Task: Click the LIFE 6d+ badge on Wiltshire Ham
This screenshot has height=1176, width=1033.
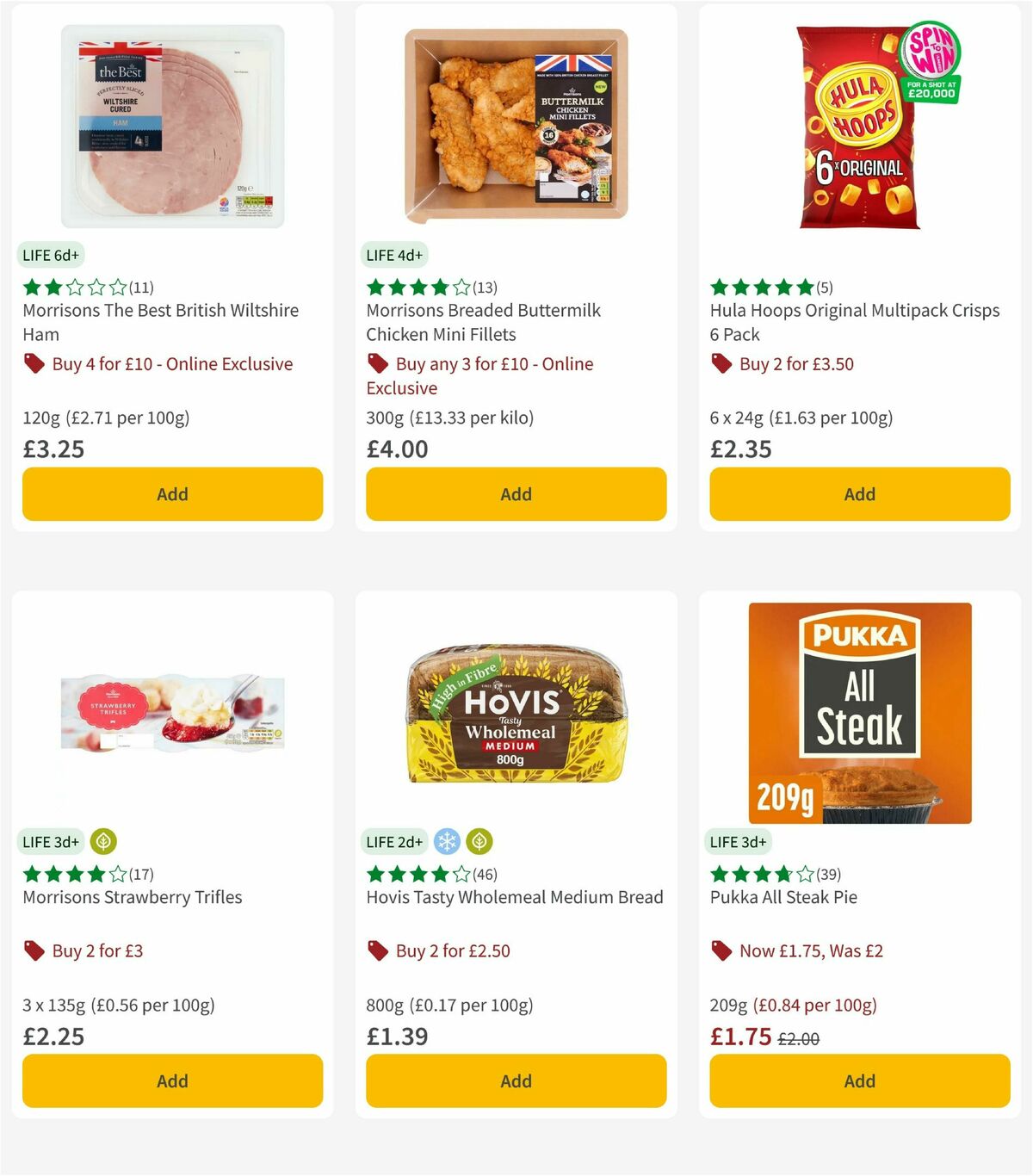Action: (x=50, y=255)
